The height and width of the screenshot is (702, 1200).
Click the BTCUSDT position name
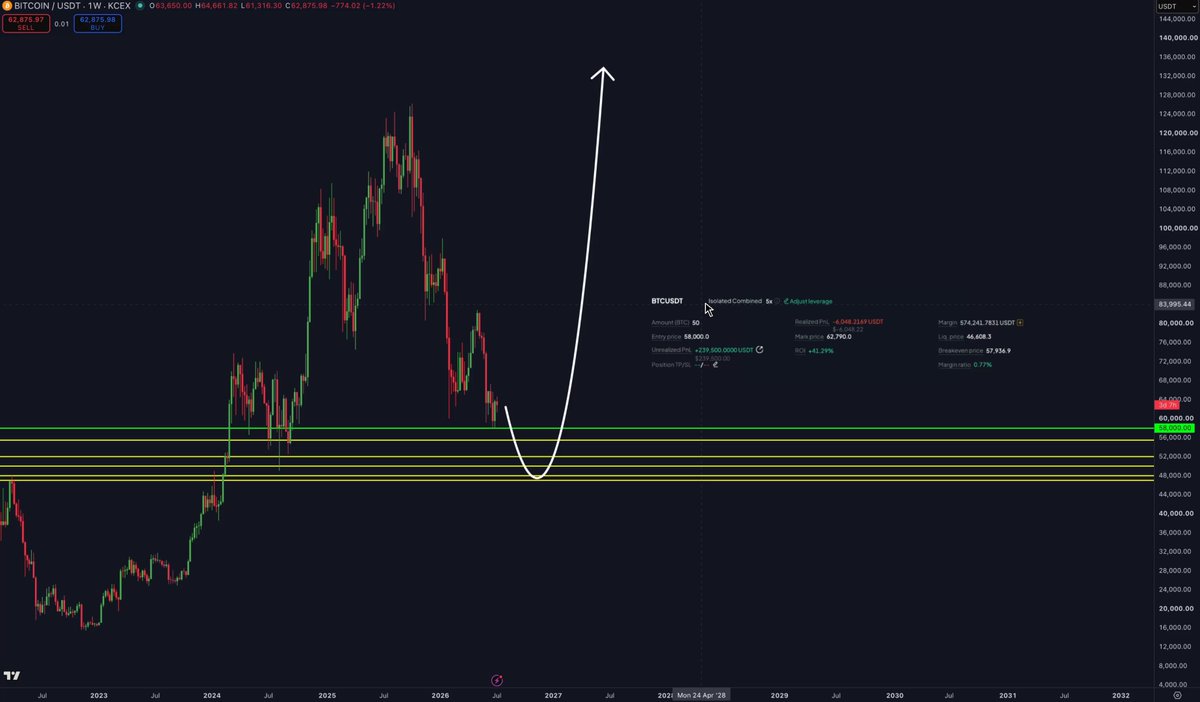pos(667,301)
